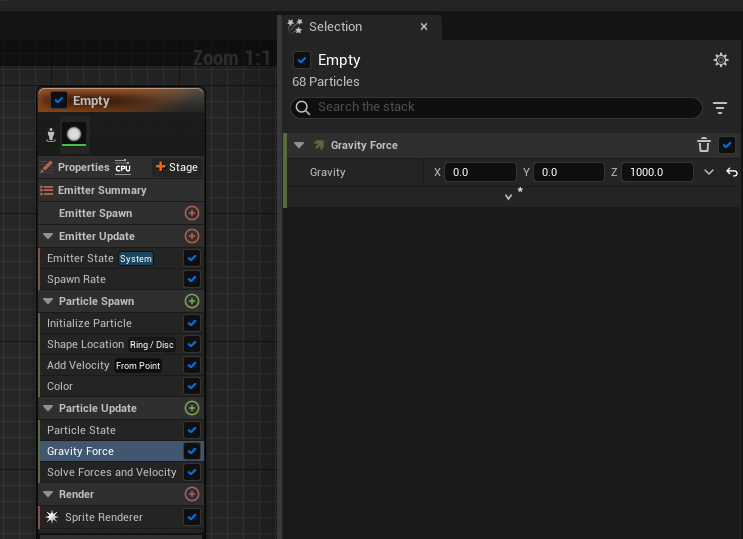
Task: Toggle Shape Location checkbox
Action: (x=192, y=344)
